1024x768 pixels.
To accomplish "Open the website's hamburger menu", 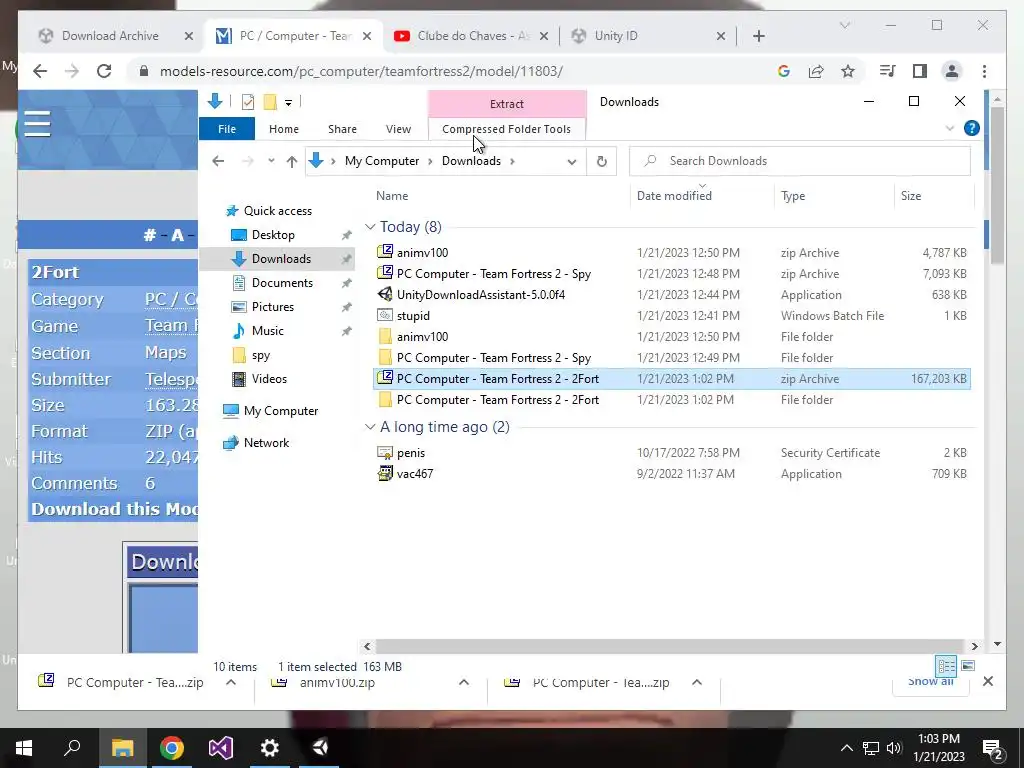I will tap(37, 123).
